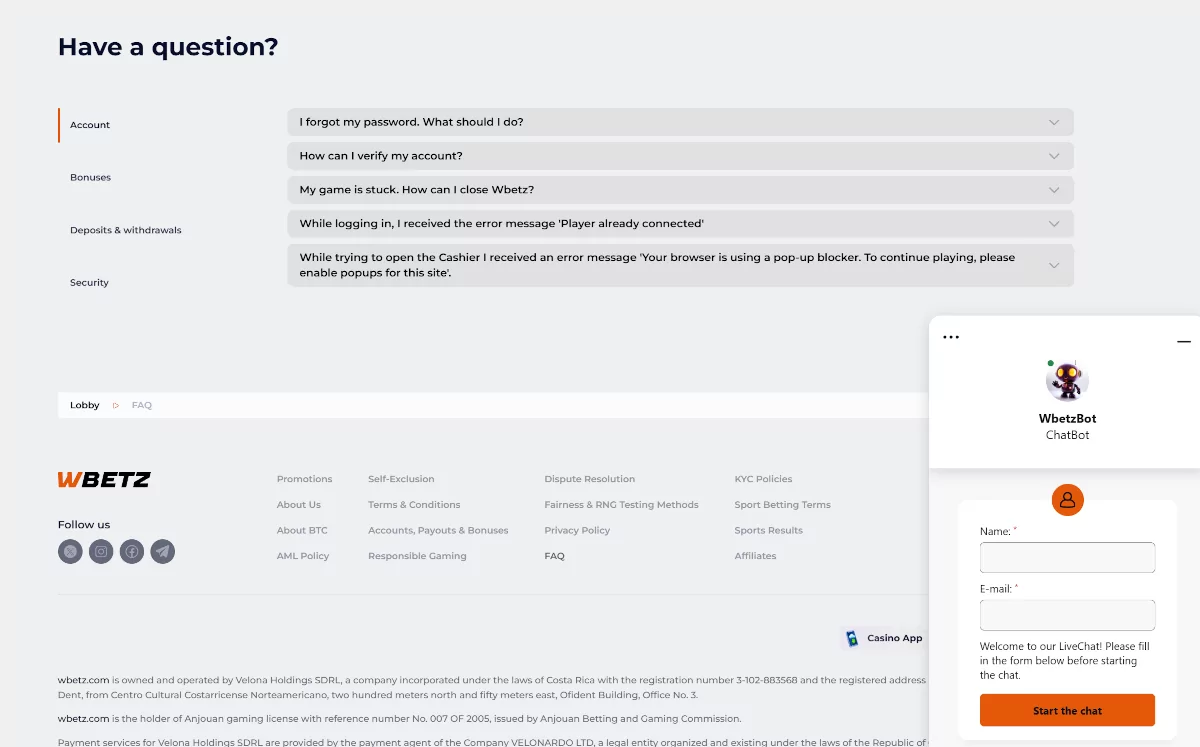Click the ChatBot subtitle text

point(1067,436)
